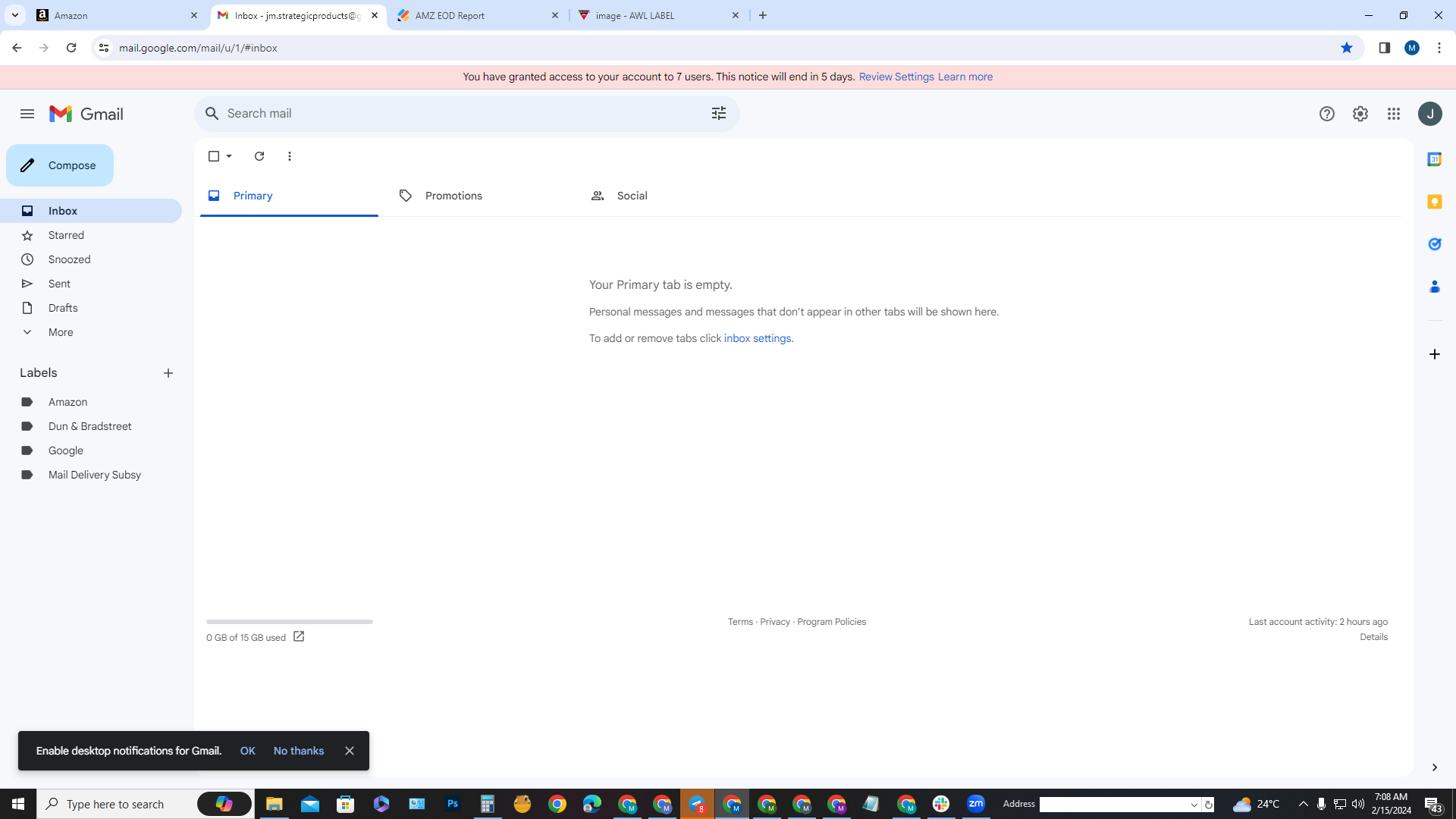Viewport: 1456px width, 819px height.
Task: Click the bookmark star icon
Action: tap(1347, 48)
